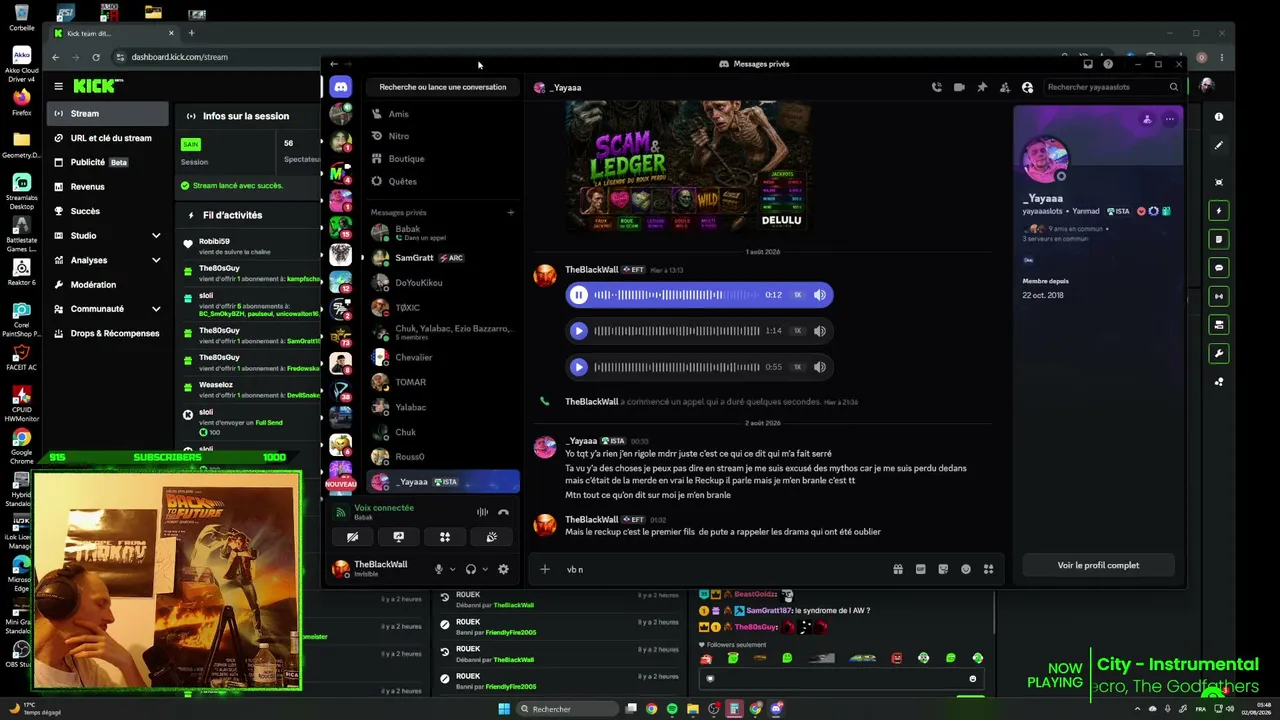Viewport: 1280px width, 720px height.
Task: Open Windows Start menu
Action: pos(504,709)
